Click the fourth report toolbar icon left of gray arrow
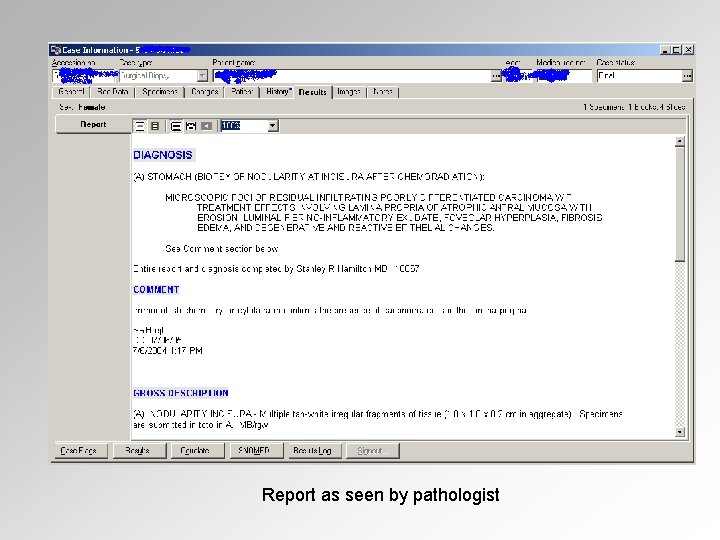The image size is (720, 540). (x=191, y=126)
